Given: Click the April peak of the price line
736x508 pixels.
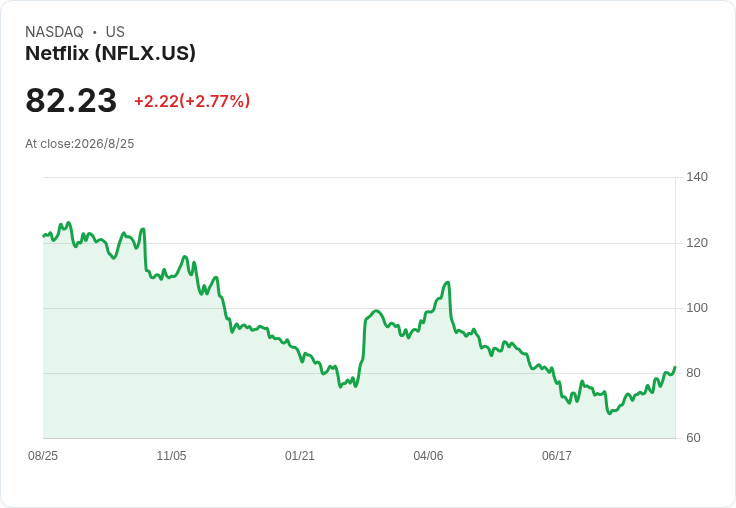Looking at the screenshot, I should point(447,283).
